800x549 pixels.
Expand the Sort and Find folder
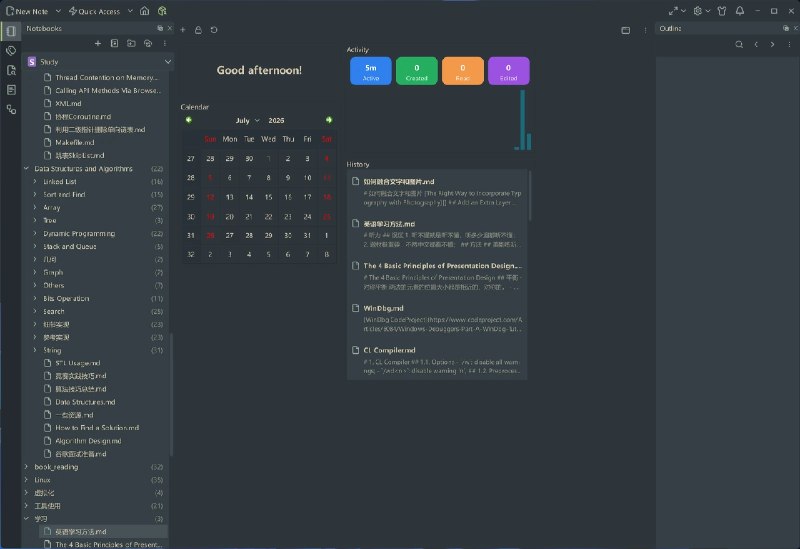pos(35,194)
